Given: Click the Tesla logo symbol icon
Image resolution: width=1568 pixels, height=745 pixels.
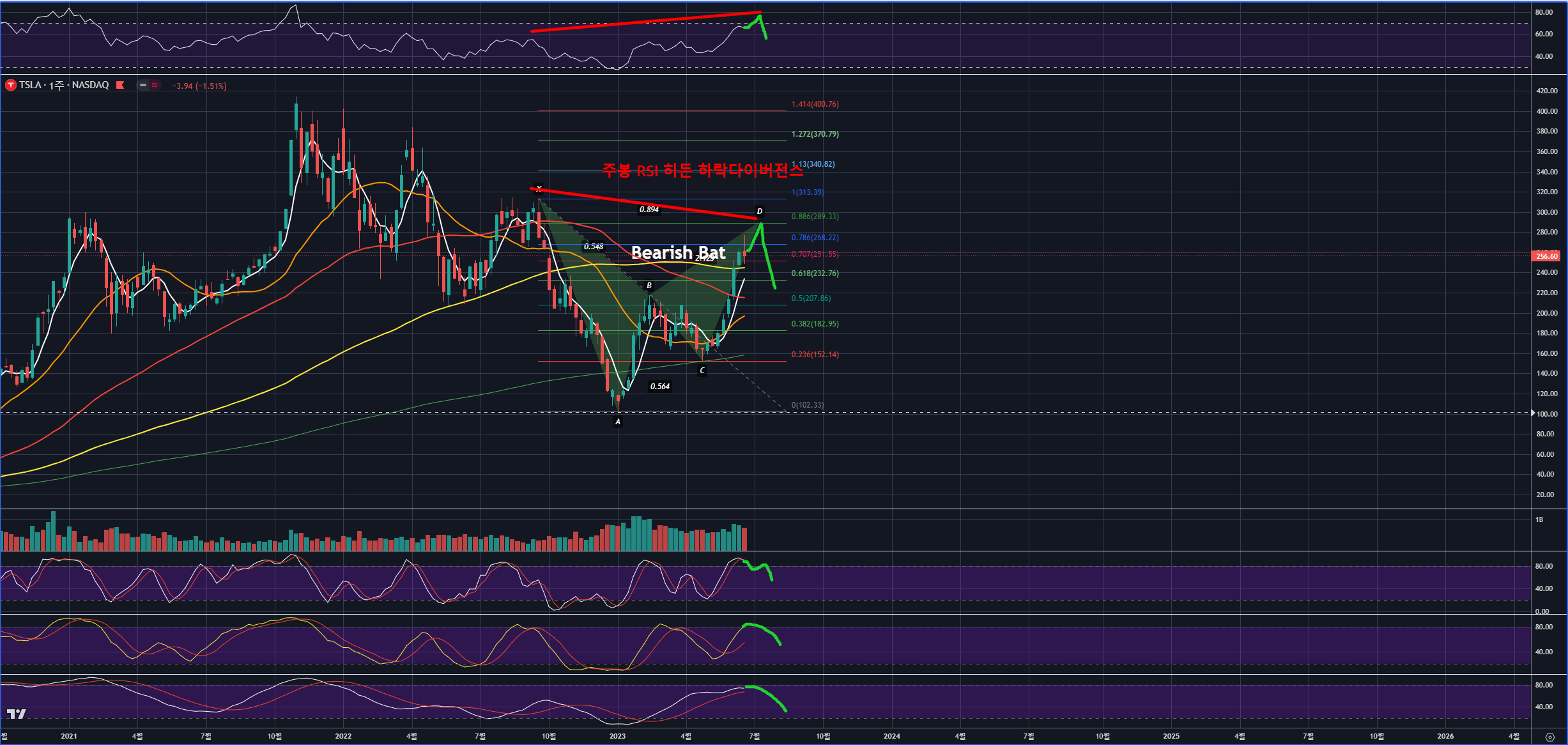Looking at the screenshot, I should [x=10, y=85].
